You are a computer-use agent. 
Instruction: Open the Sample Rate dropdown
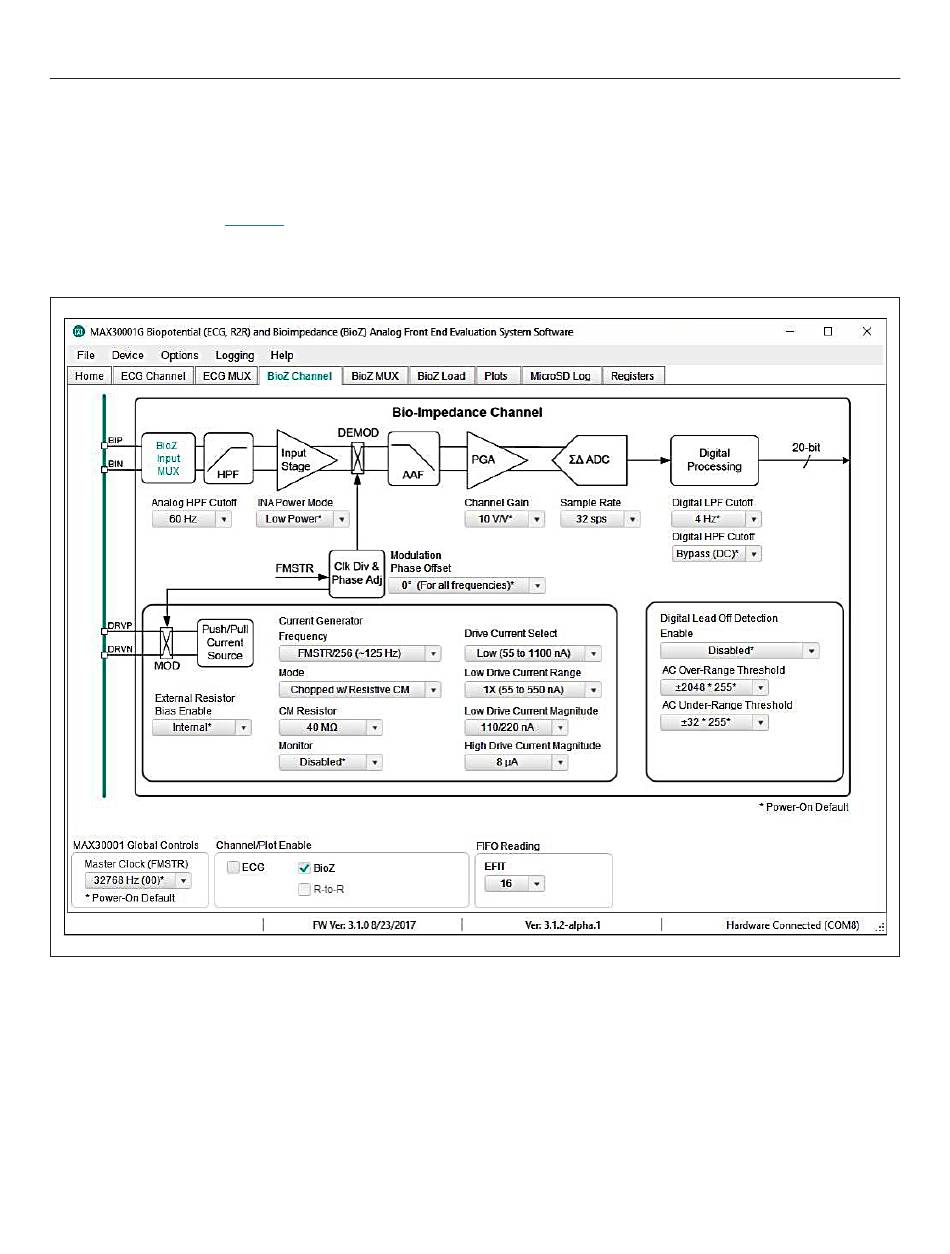pos(600,519)
